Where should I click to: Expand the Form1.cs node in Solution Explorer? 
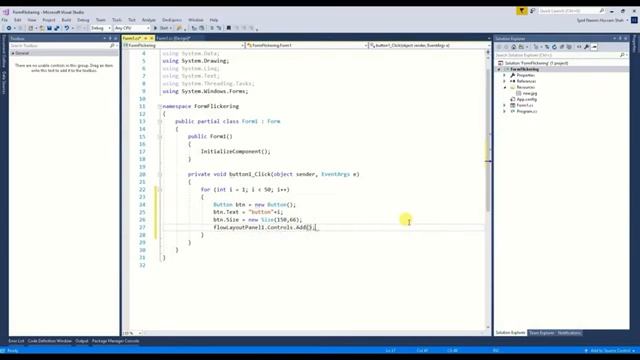(x=504, y=105)
